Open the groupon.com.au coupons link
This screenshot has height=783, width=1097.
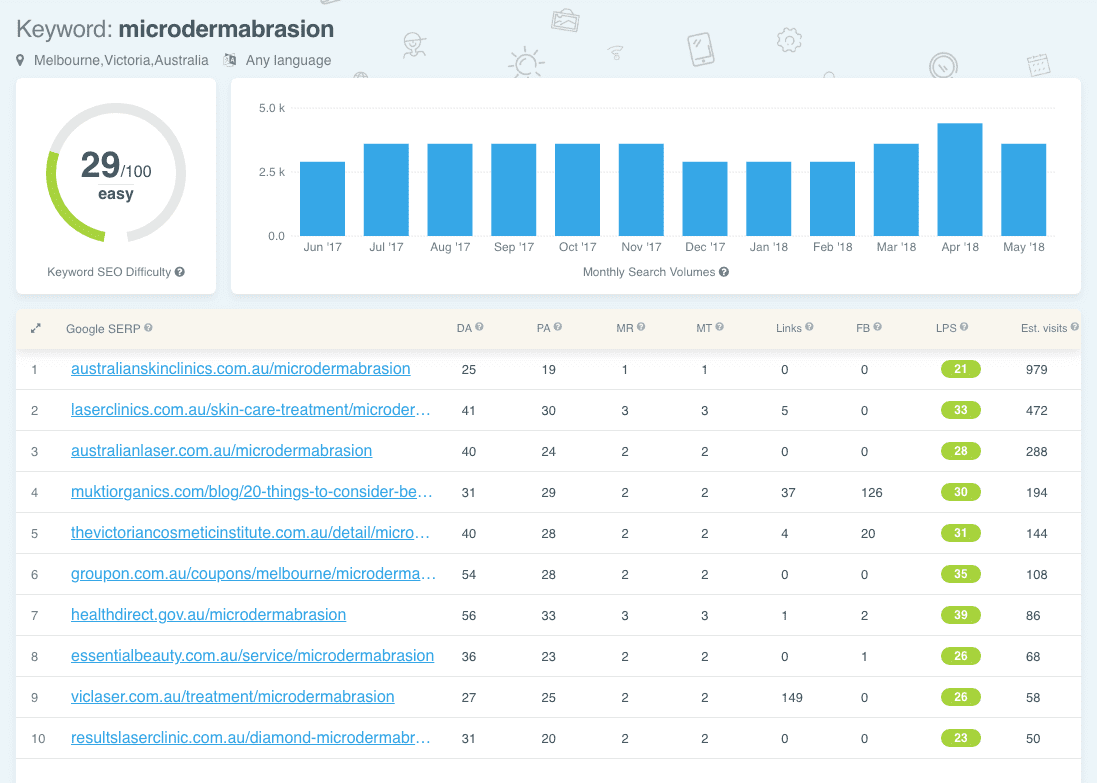[x=253, y=574]
